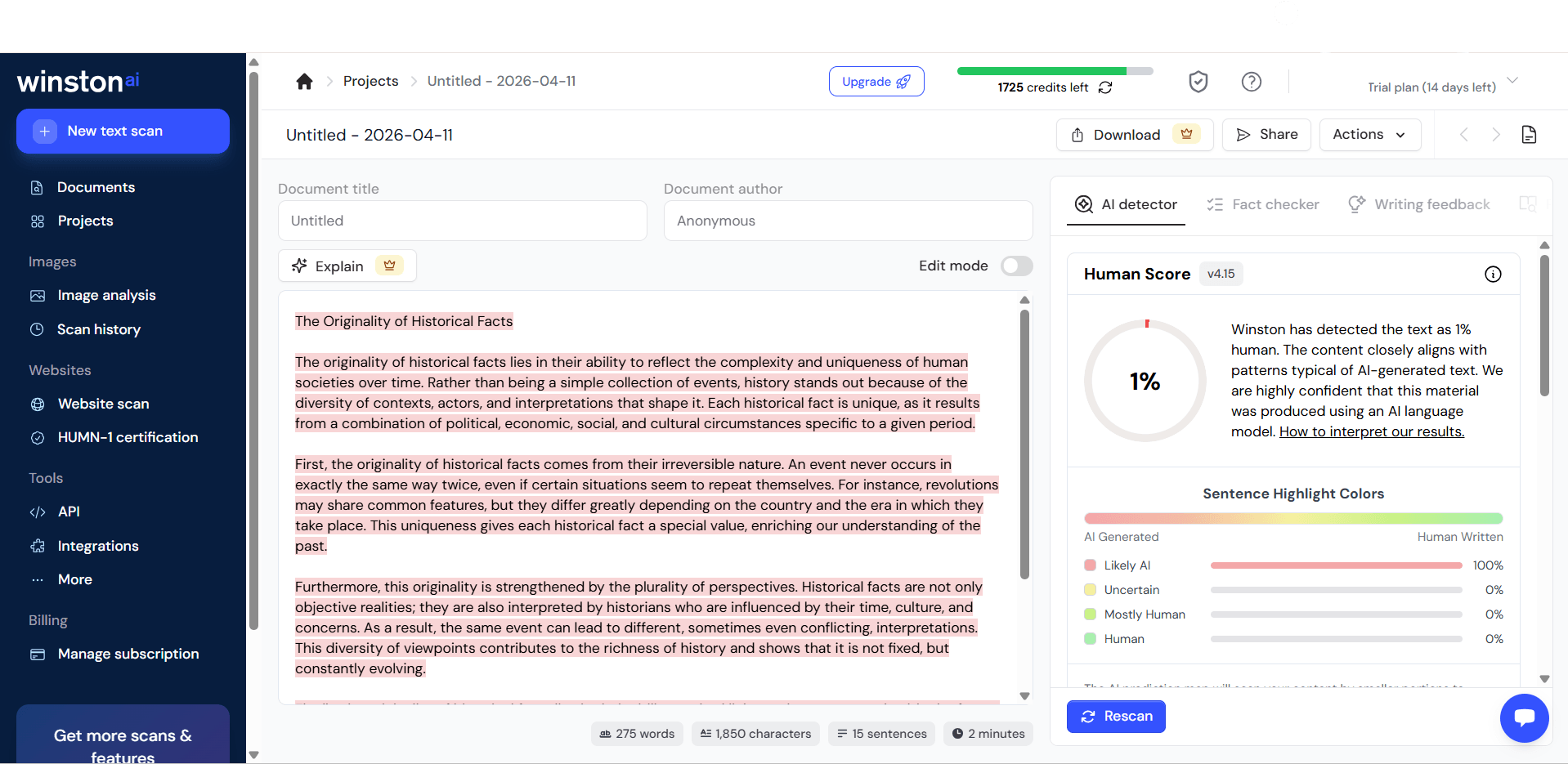Screen dimensions: 1568x764
Task: Click the credits left progress bar
Action: coord(1055,71)
